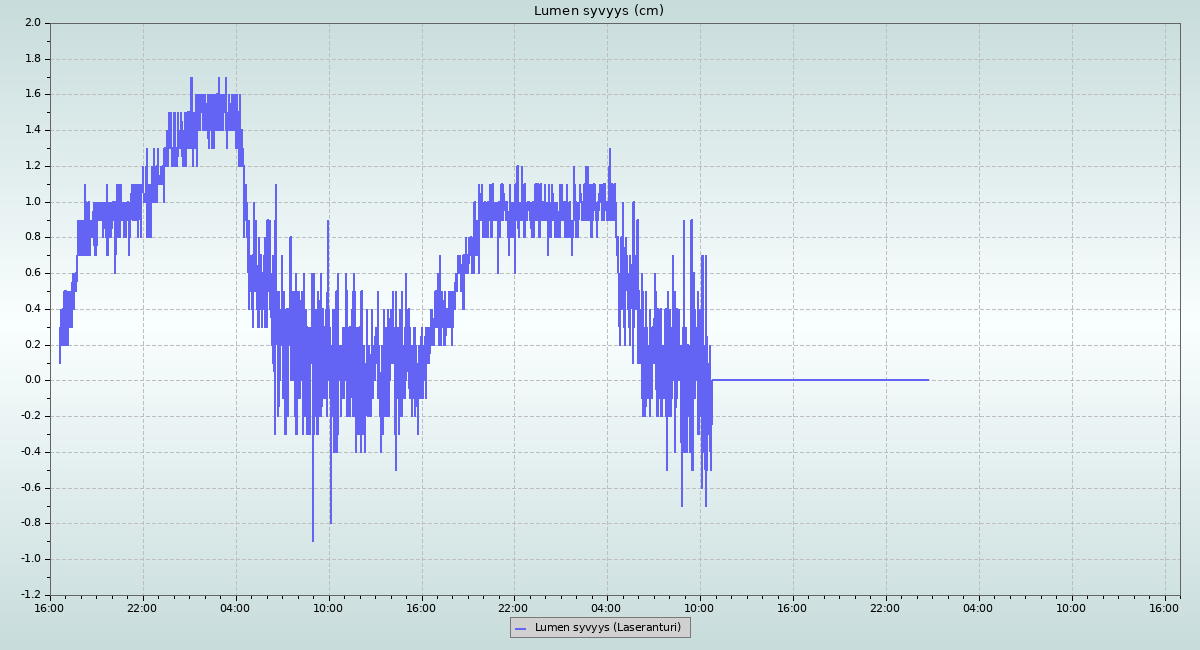1200x650 pixels.
Task: Click the last 10:00 label on the time axis
Action: coord(1071,608)
